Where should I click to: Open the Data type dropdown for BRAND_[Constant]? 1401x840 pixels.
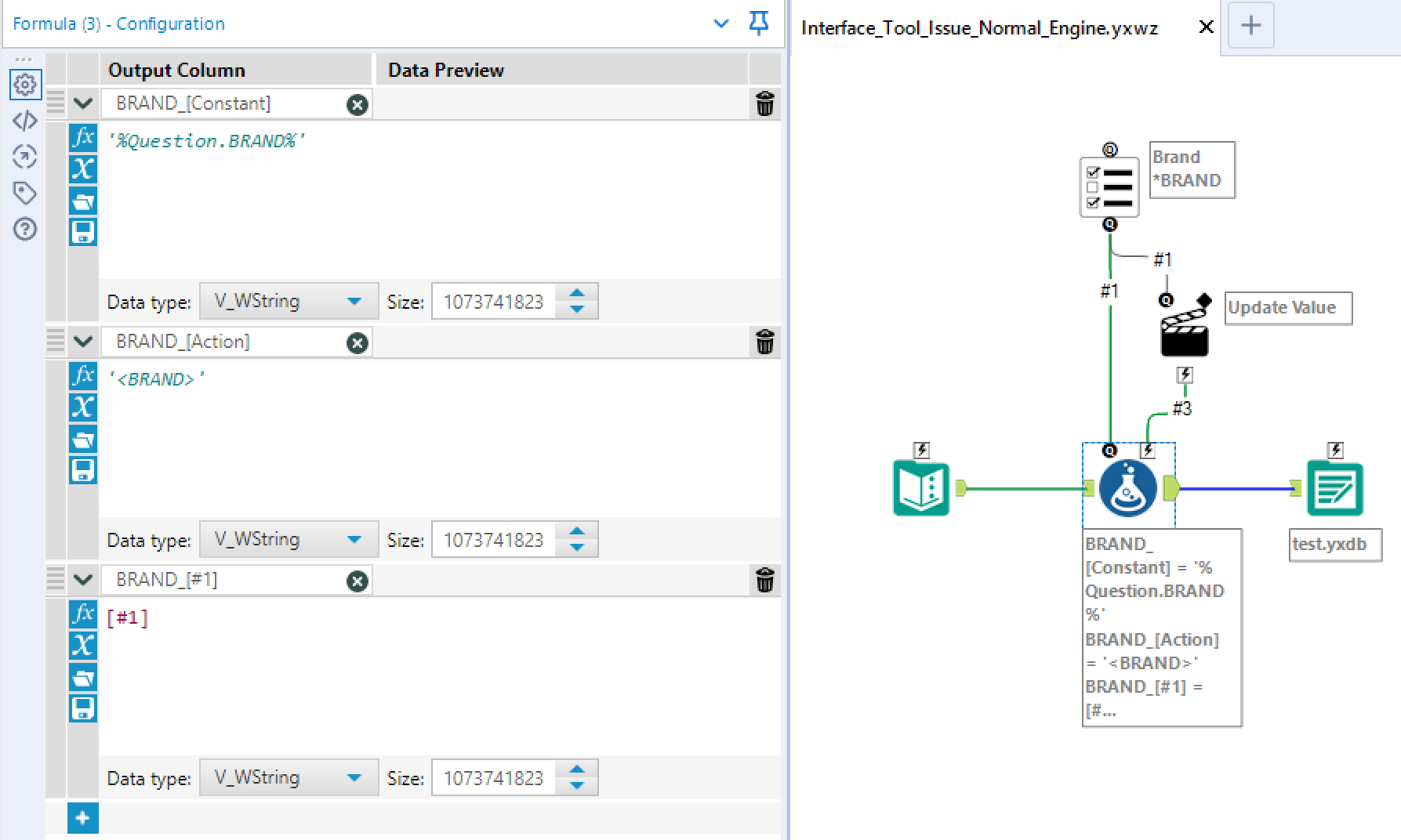[289, 301]
